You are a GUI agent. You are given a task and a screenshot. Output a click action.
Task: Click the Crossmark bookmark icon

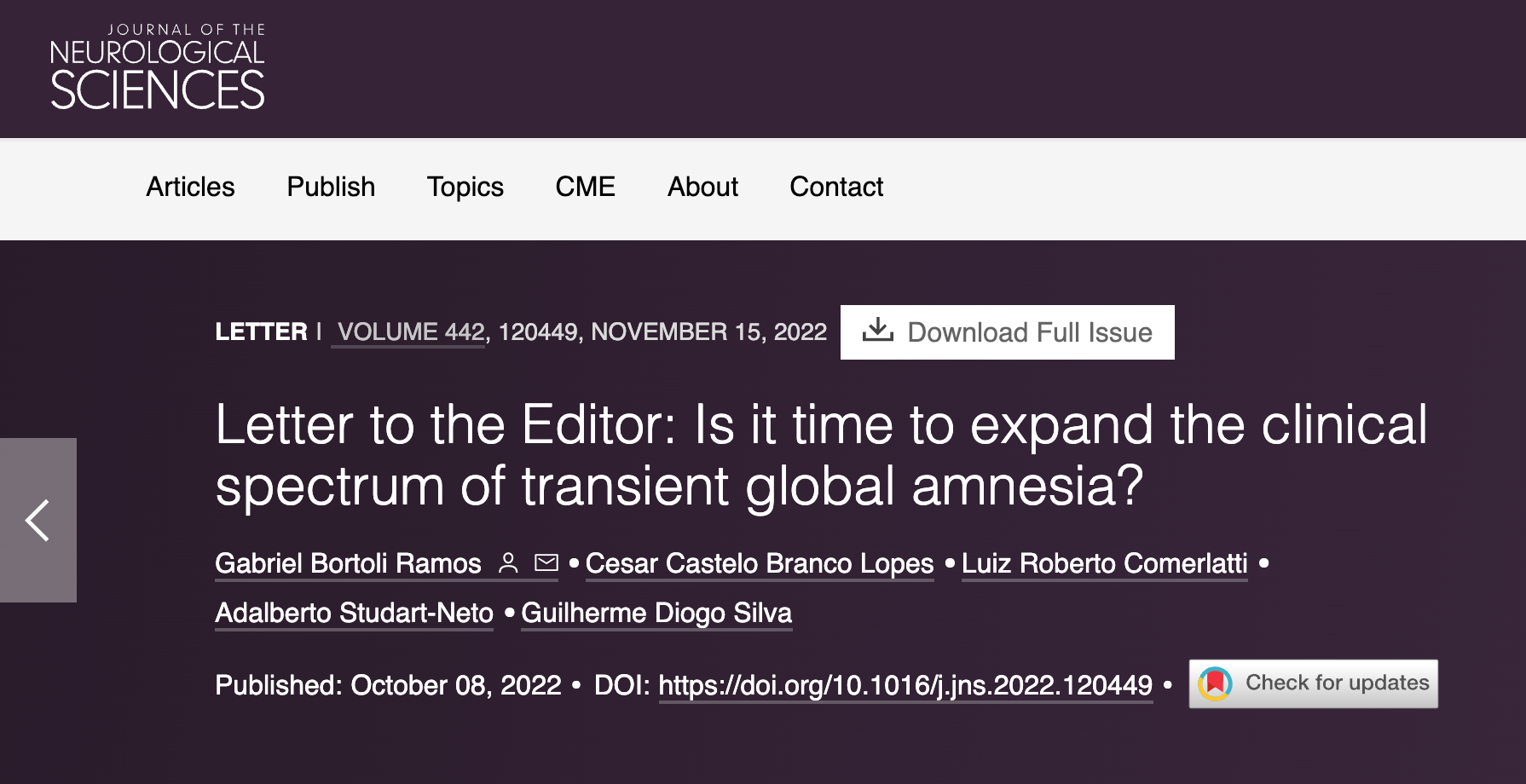coord(1215,683)
